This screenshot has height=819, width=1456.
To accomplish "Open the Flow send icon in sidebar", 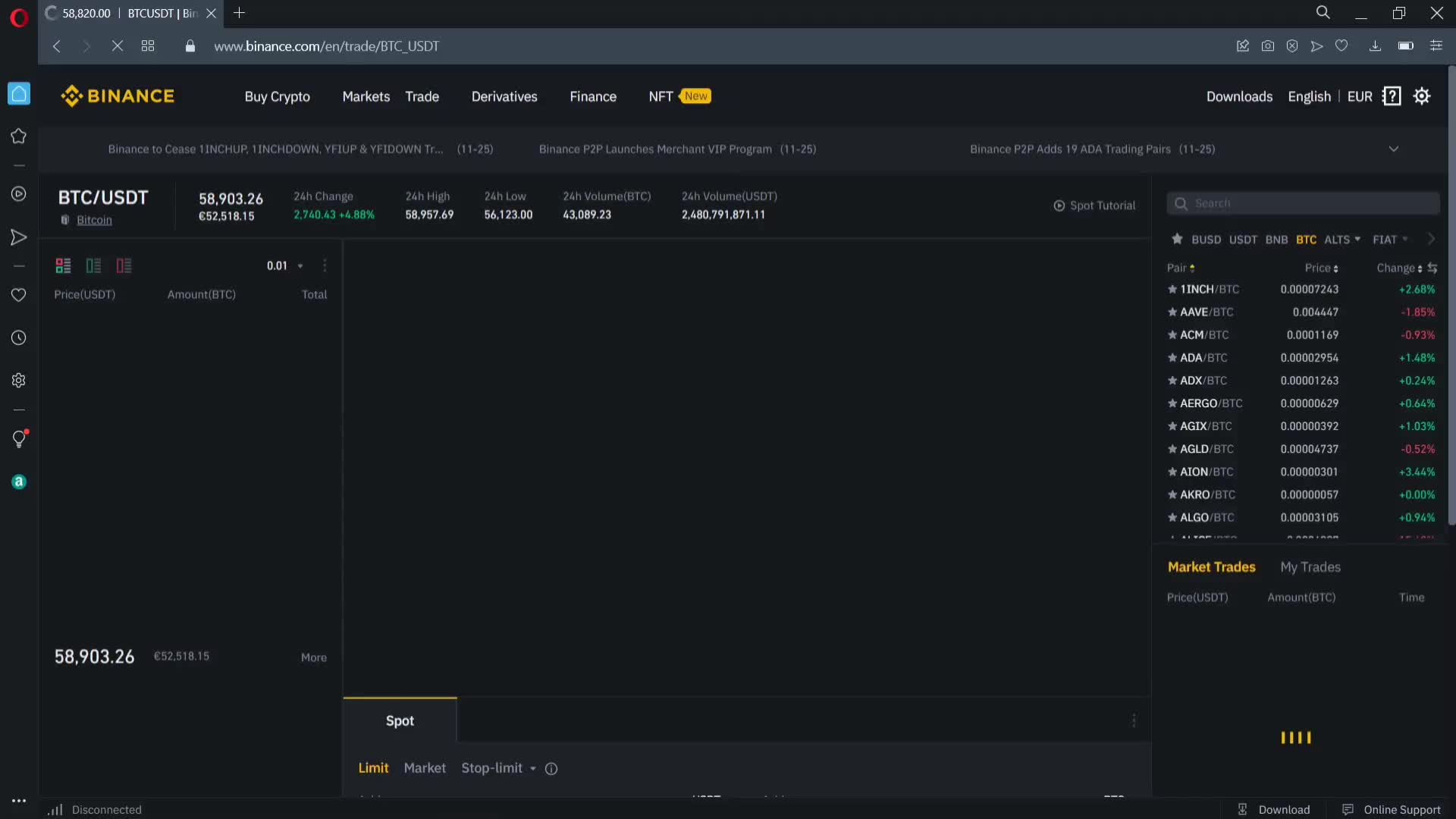I will (x=19, y=237).
